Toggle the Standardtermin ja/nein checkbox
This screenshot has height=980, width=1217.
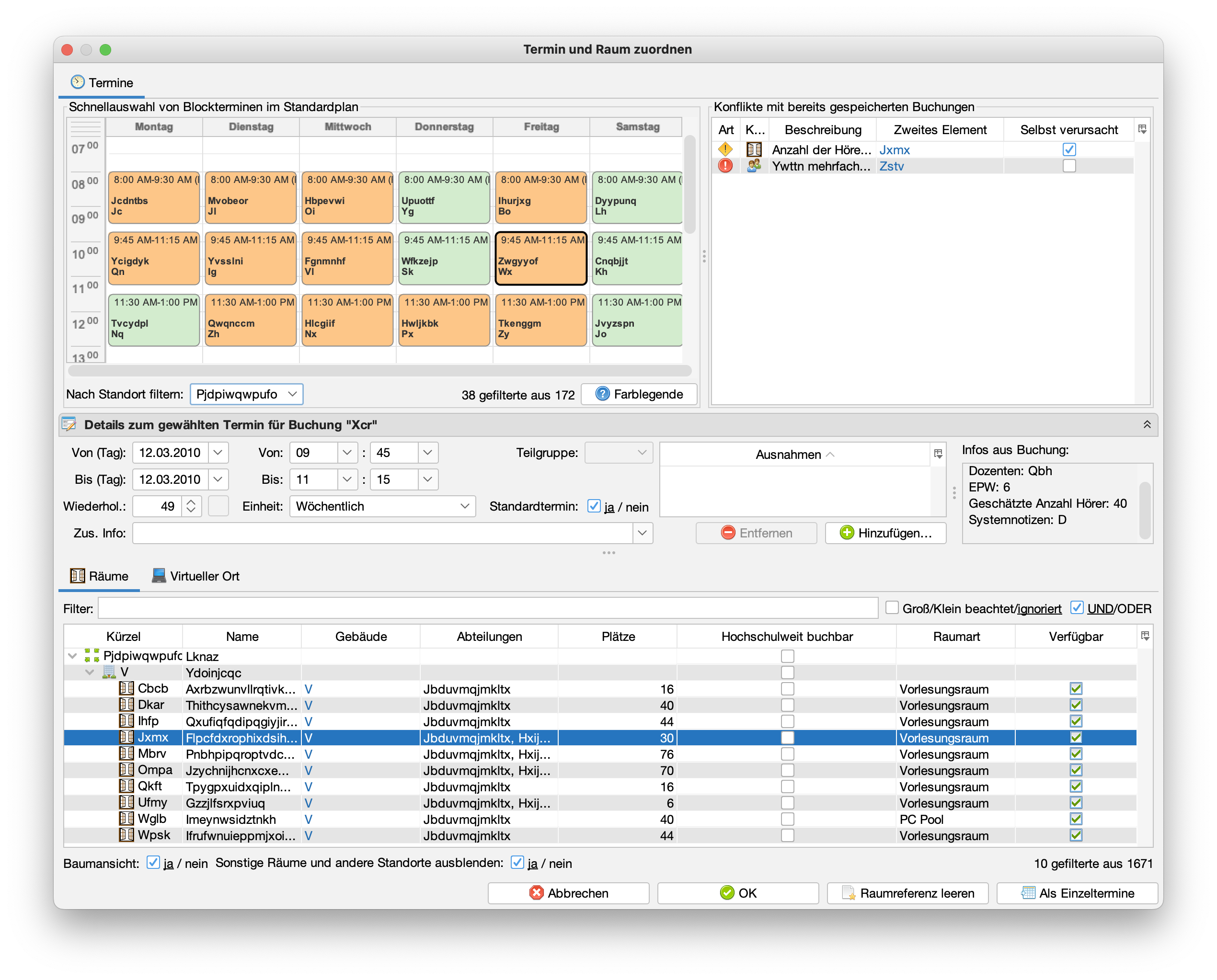[x=594, y=506]
